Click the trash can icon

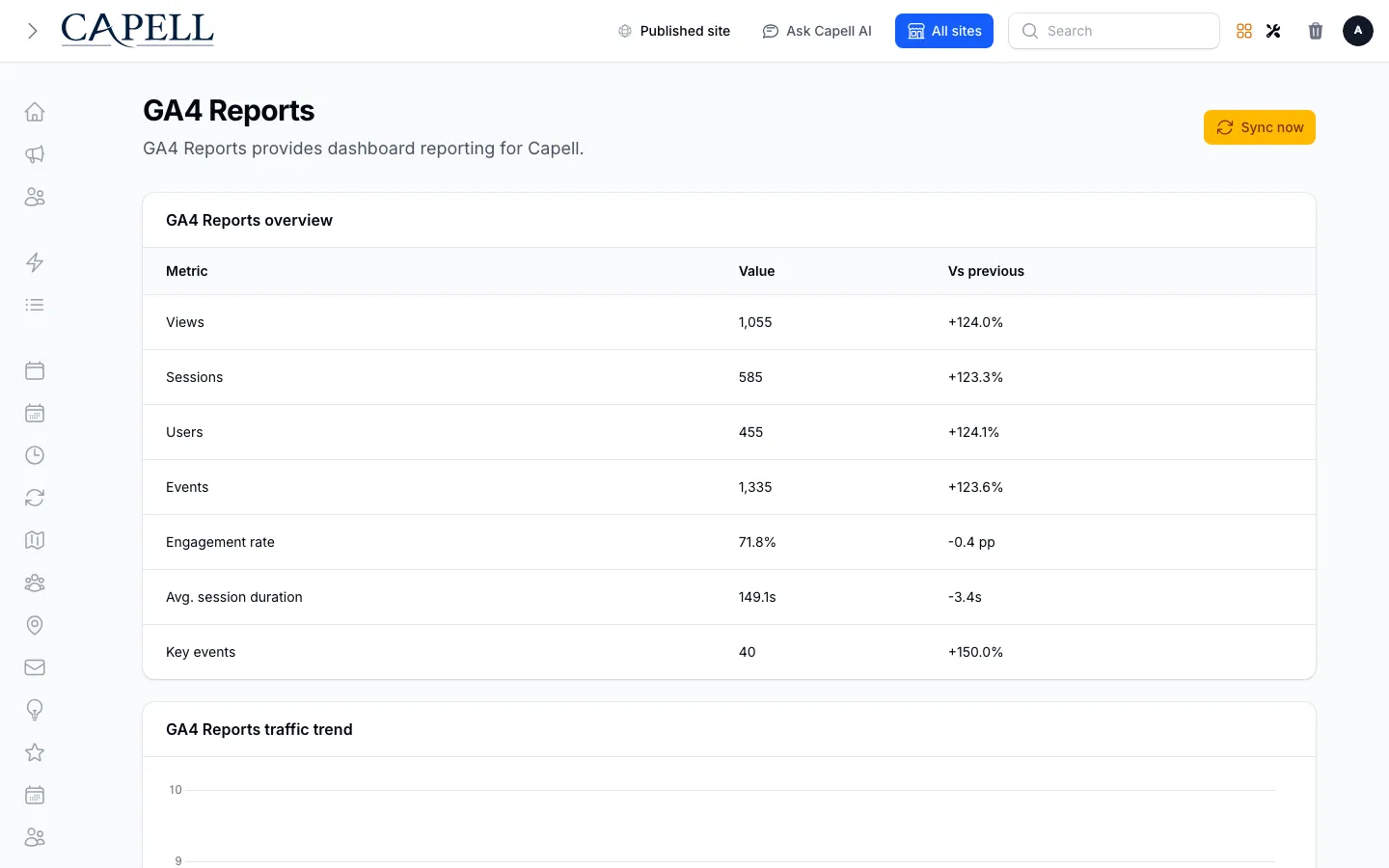click(x=1316, y=31)
